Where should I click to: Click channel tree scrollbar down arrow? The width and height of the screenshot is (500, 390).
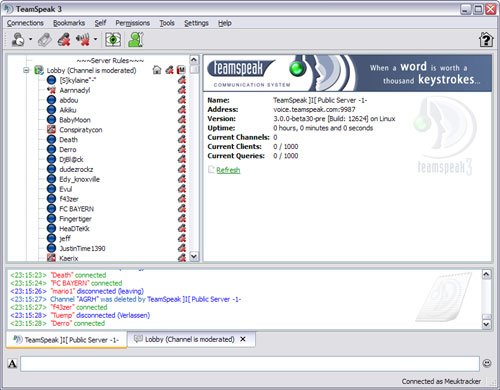[x=194, y=256]
